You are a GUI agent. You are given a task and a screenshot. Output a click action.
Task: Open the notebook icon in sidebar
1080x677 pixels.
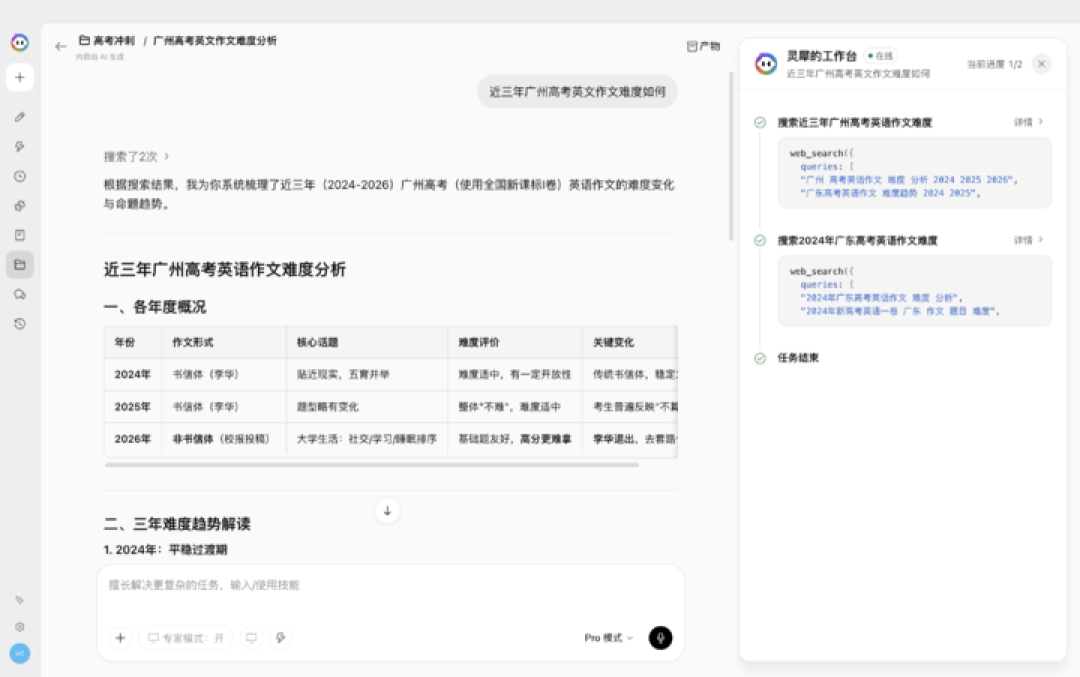click(20, 236)
